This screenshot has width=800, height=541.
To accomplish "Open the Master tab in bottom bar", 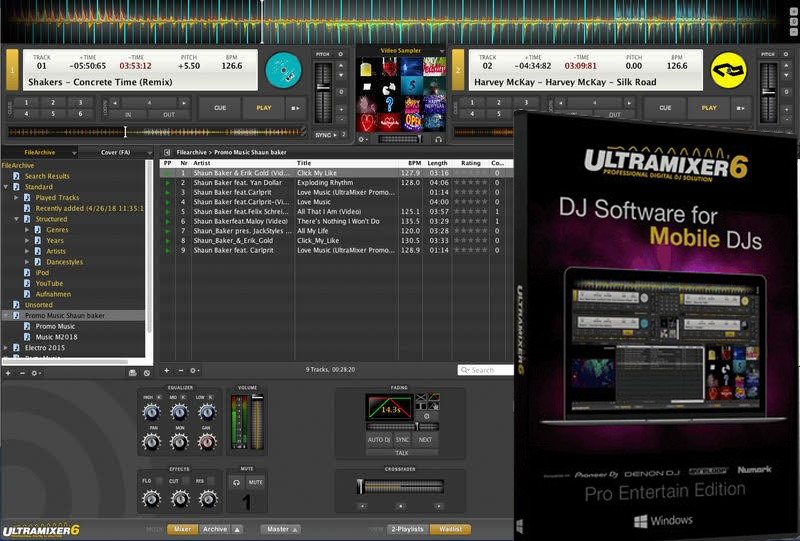I will click(x=281, y=530).
